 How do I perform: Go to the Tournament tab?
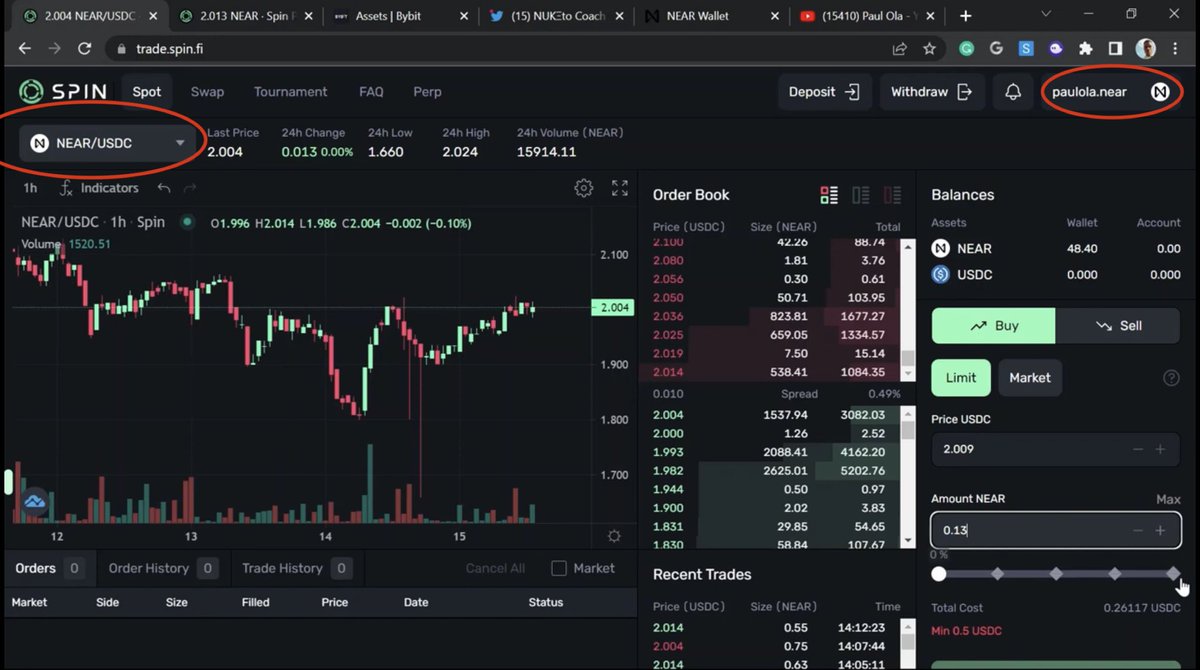coord(290,91)
